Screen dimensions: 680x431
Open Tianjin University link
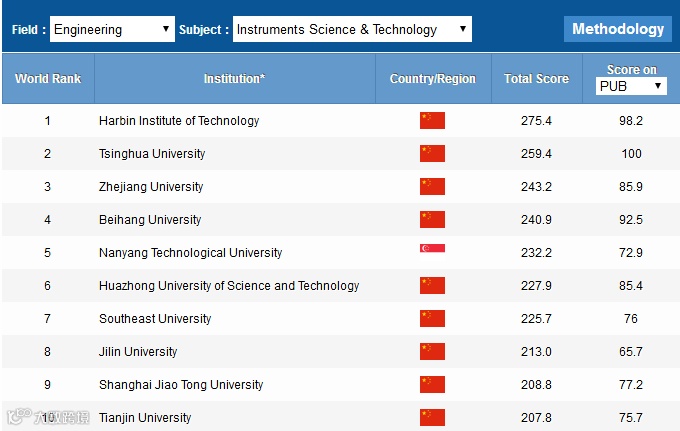[145, 418]
